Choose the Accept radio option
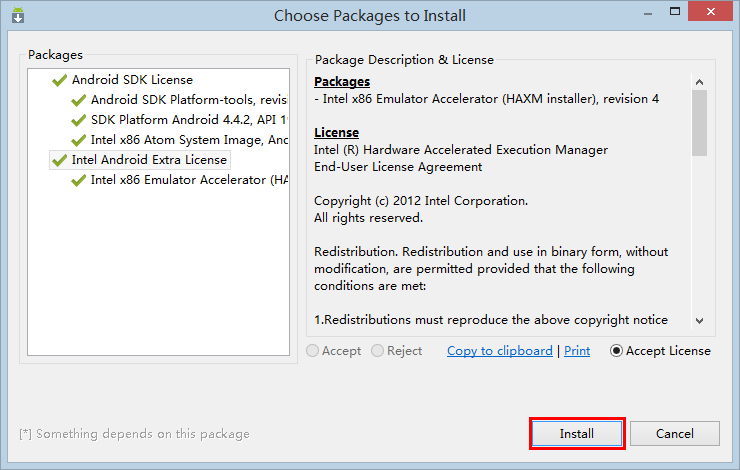Viewport: 740px width, 470px height. [x=314, y=351]
